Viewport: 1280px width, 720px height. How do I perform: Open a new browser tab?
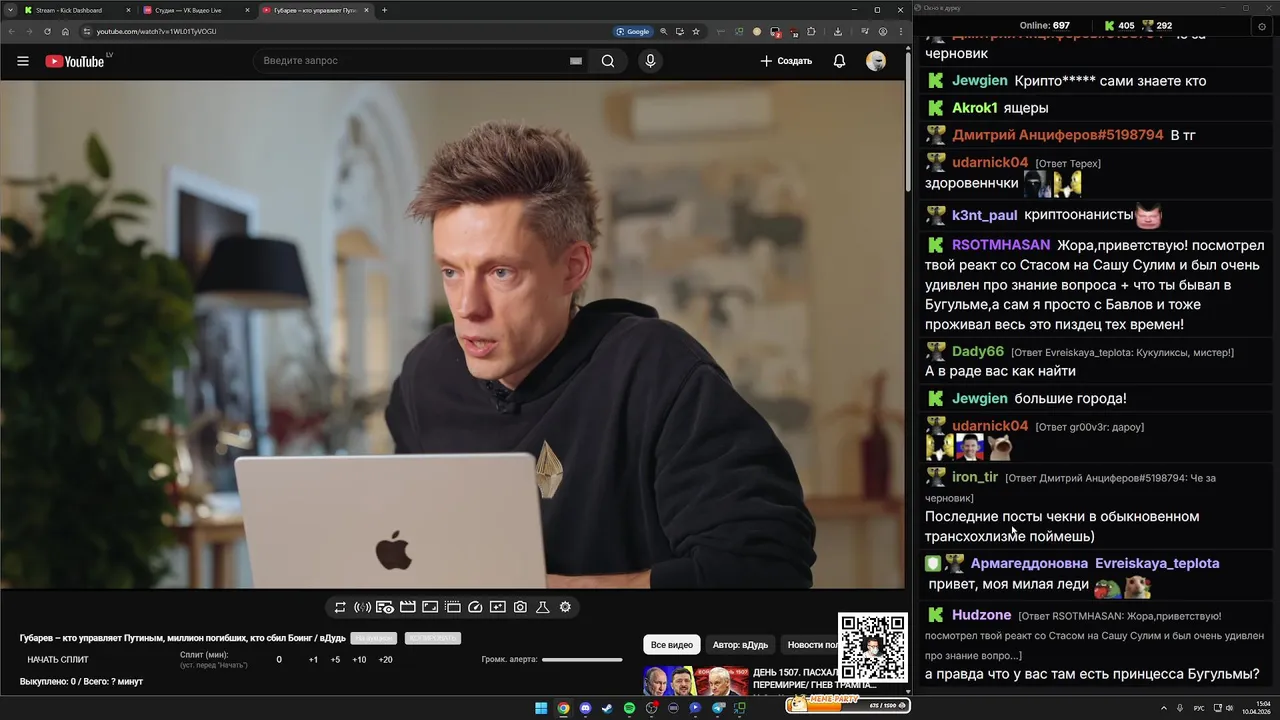click(385, 10)
